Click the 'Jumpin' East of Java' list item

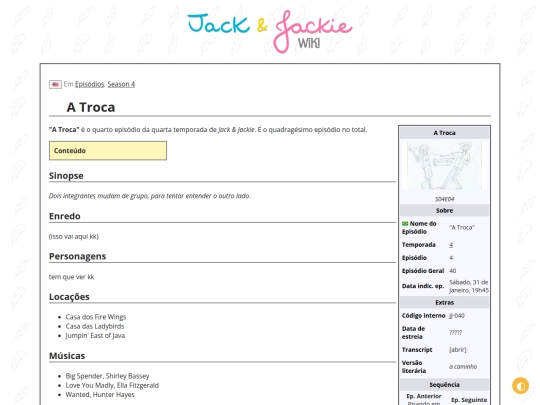[x=95, y=335]
